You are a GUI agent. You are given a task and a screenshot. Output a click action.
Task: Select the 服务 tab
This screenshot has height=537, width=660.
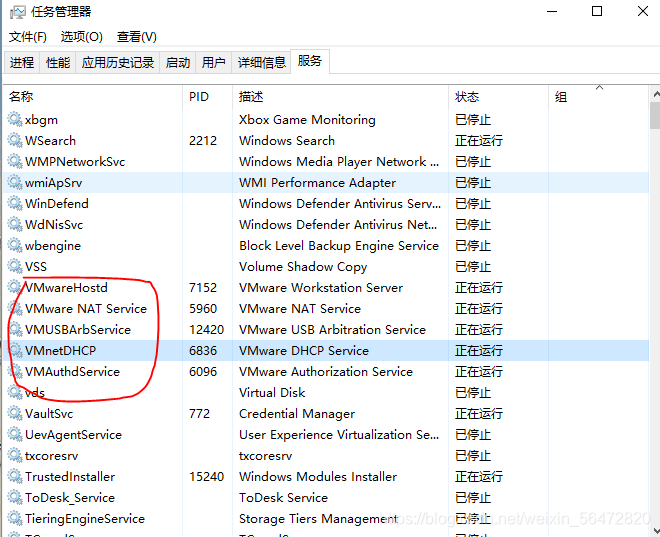(310, 61)
